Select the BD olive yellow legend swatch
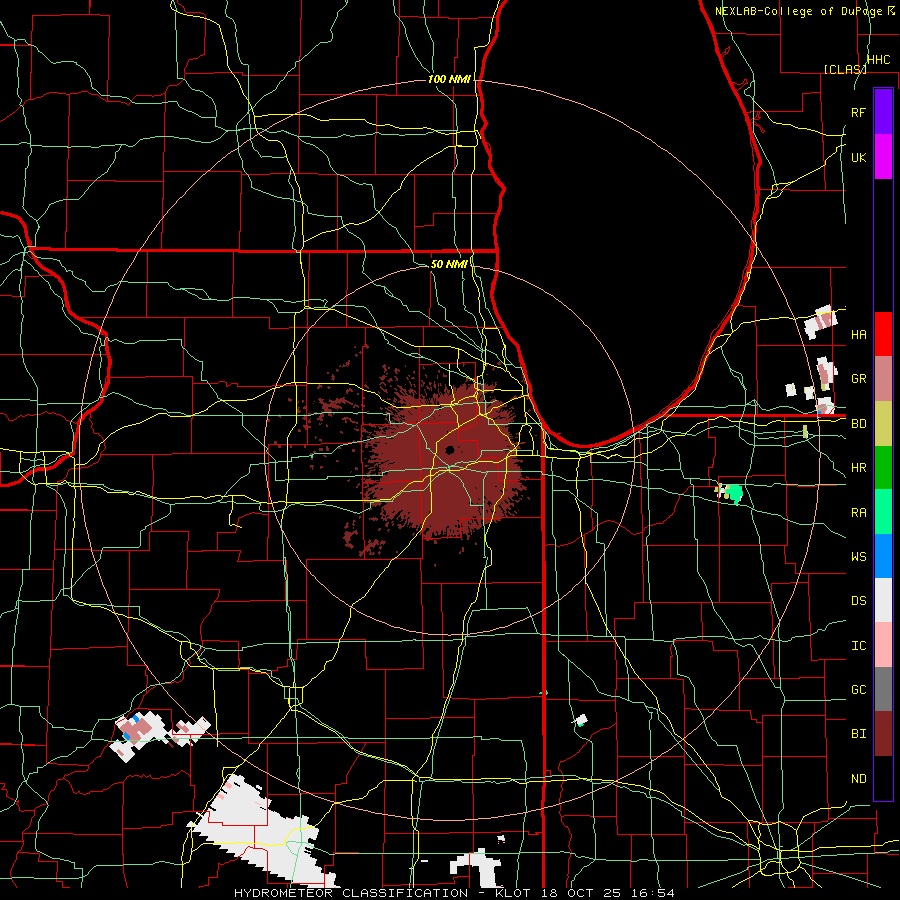Screen dimensions: 900x900 [883, 424]
